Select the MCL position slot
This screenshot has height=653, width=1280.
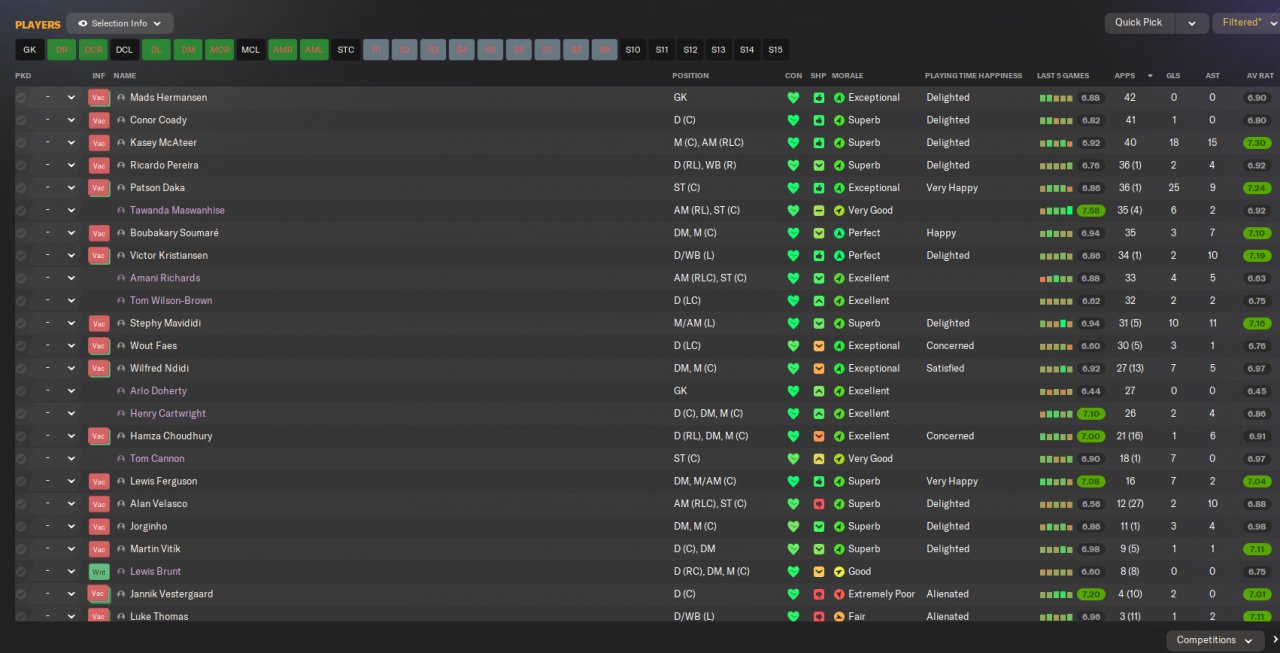pos(250,49)
